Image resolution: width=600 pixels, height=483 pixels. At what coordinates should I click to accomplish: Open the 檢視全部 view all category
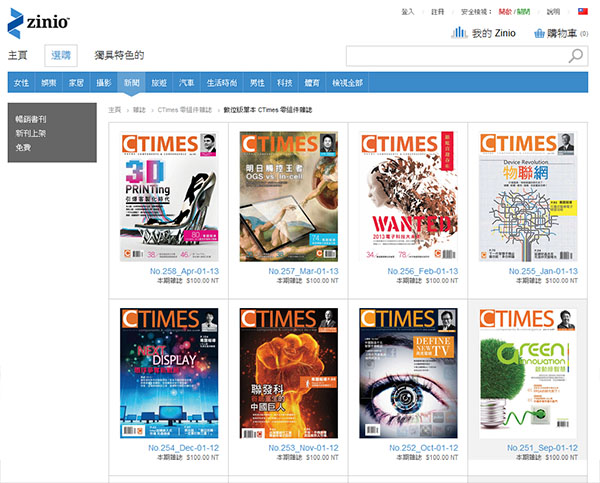point(348,82)
